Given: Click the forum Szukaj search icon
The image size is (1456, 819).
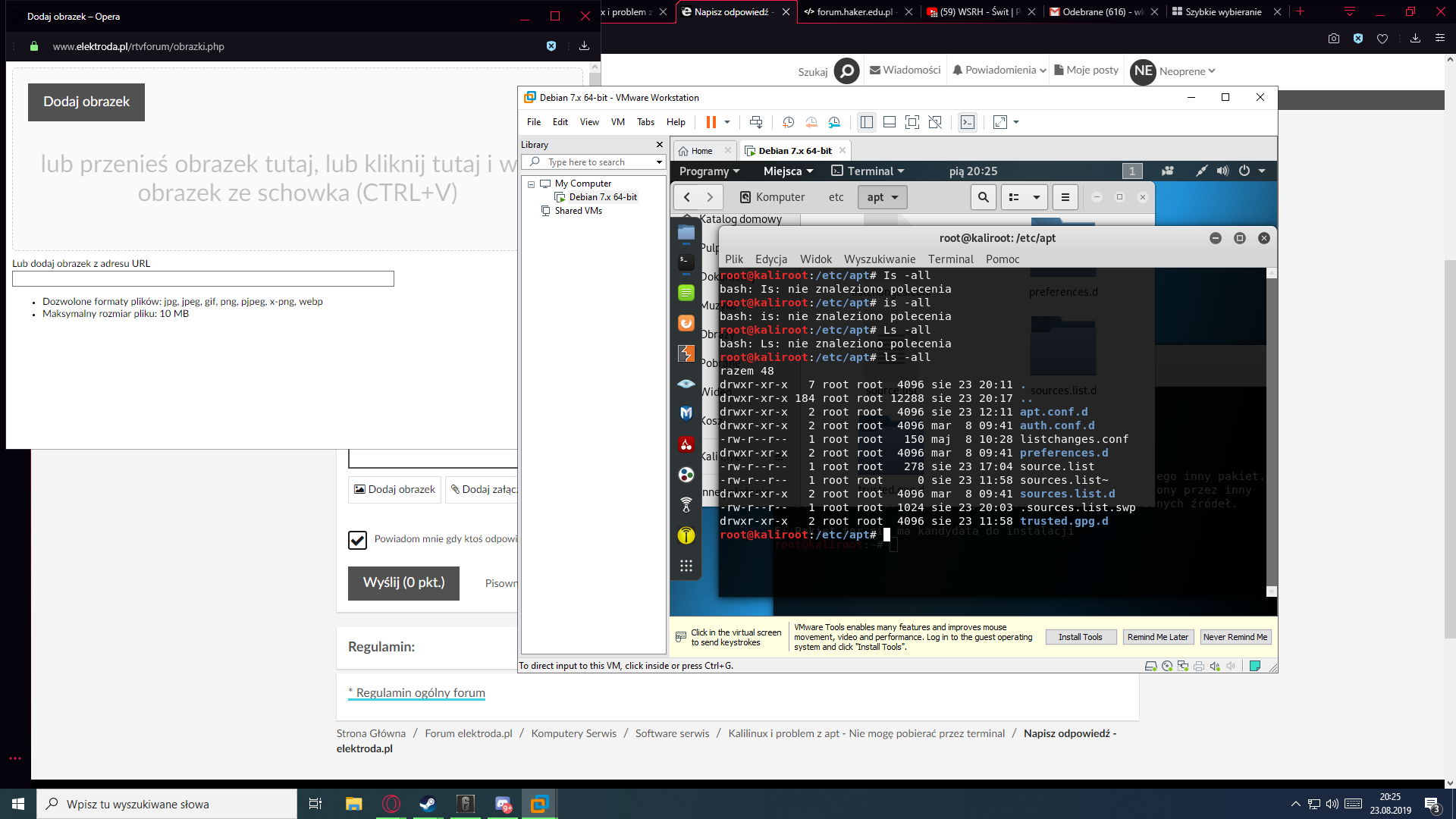Looking at the screenshot, I should pyautogui.click(x=847, y=71).
